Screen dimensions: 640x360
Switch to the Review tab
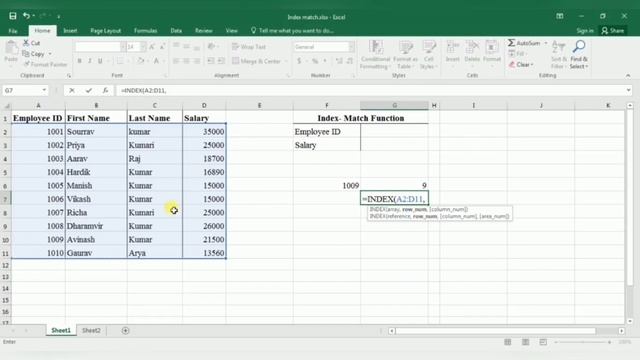[203, 31]
